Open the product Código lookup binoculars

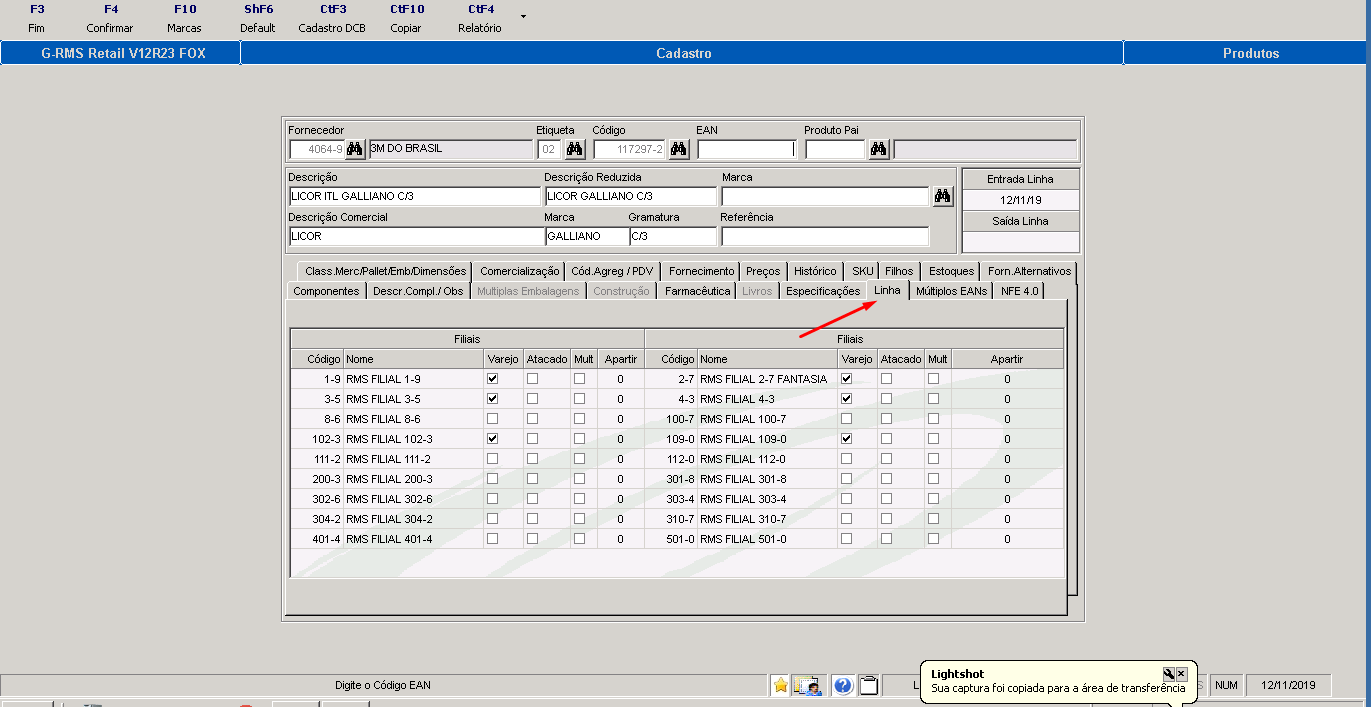pyautogui.click(x=678, y=149)
